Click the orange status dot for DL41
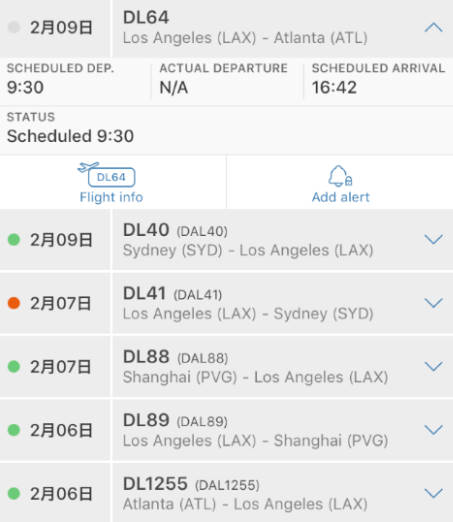Viewport: 453px width, 522px height. click(14, 303)
